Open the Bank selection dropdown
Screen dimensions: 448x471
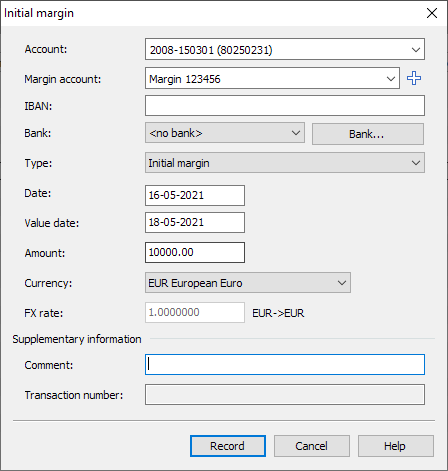tap(225, 133)
